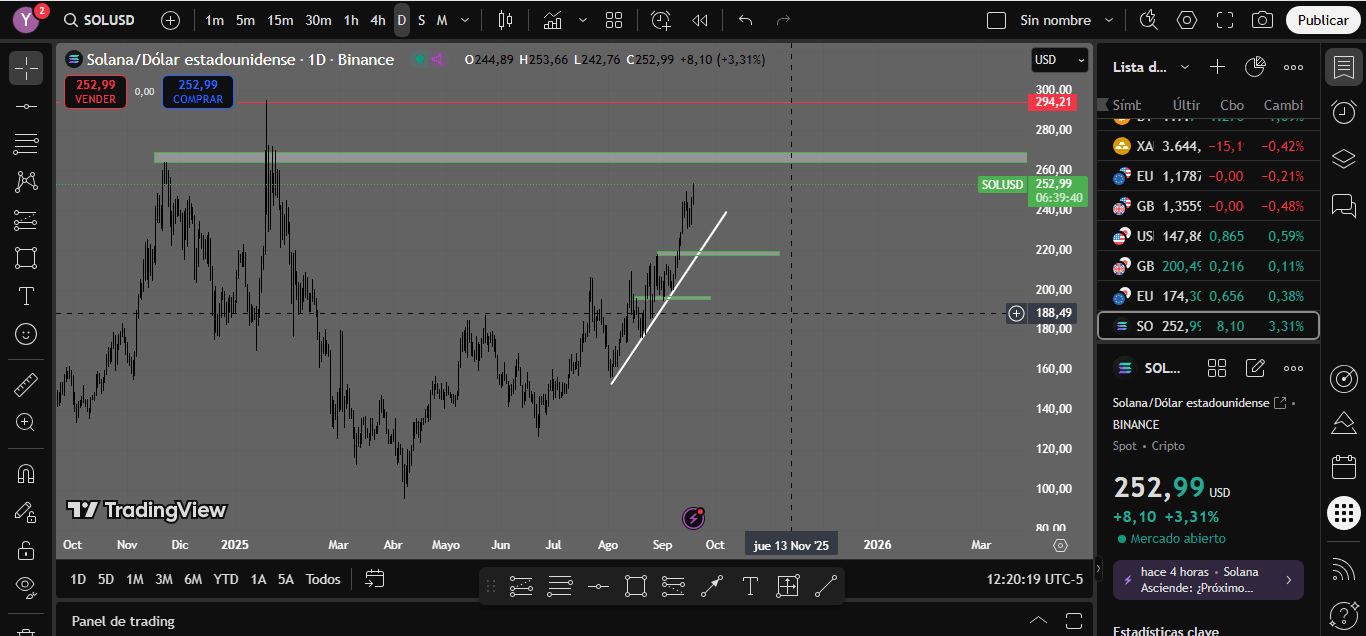1366x636 pixels.
Task: Open the indicators menu
Action: tap(552, 20)
